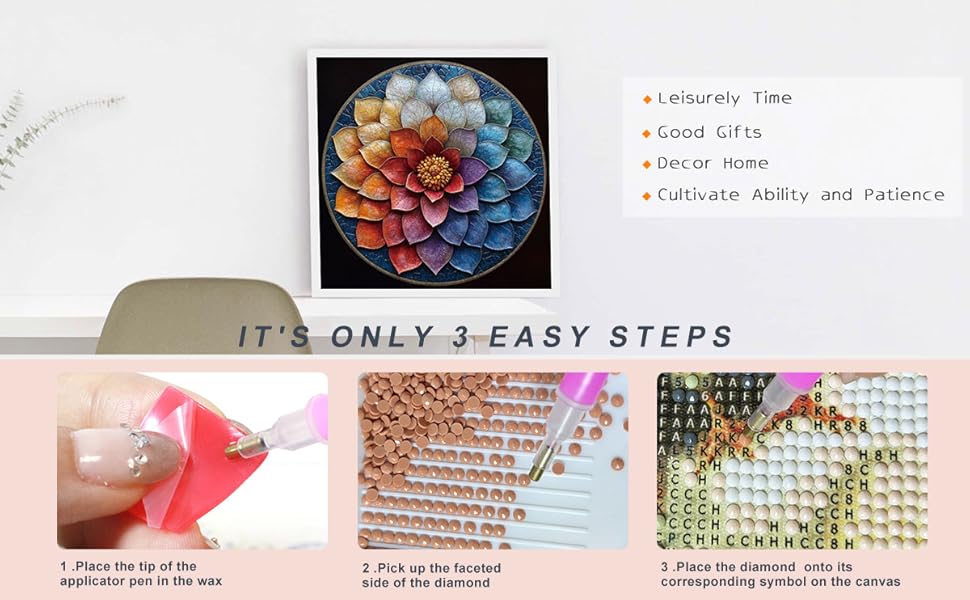Select the Good Gifts text
970x600 pixels.
[x=710, y=132]
